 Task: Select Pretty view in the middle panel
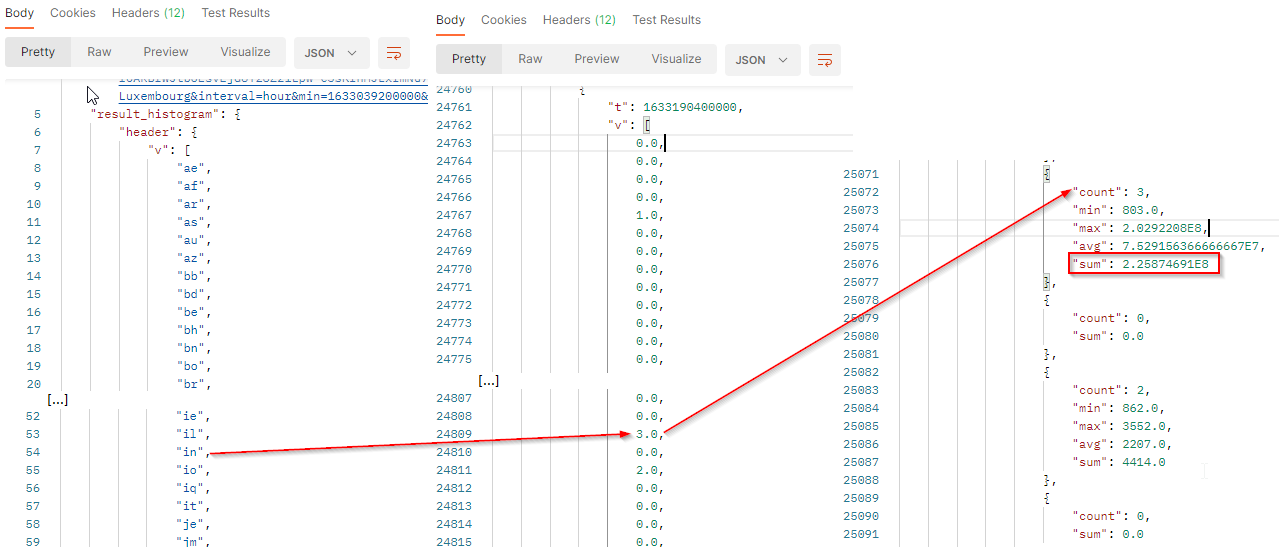coord(469,59)
